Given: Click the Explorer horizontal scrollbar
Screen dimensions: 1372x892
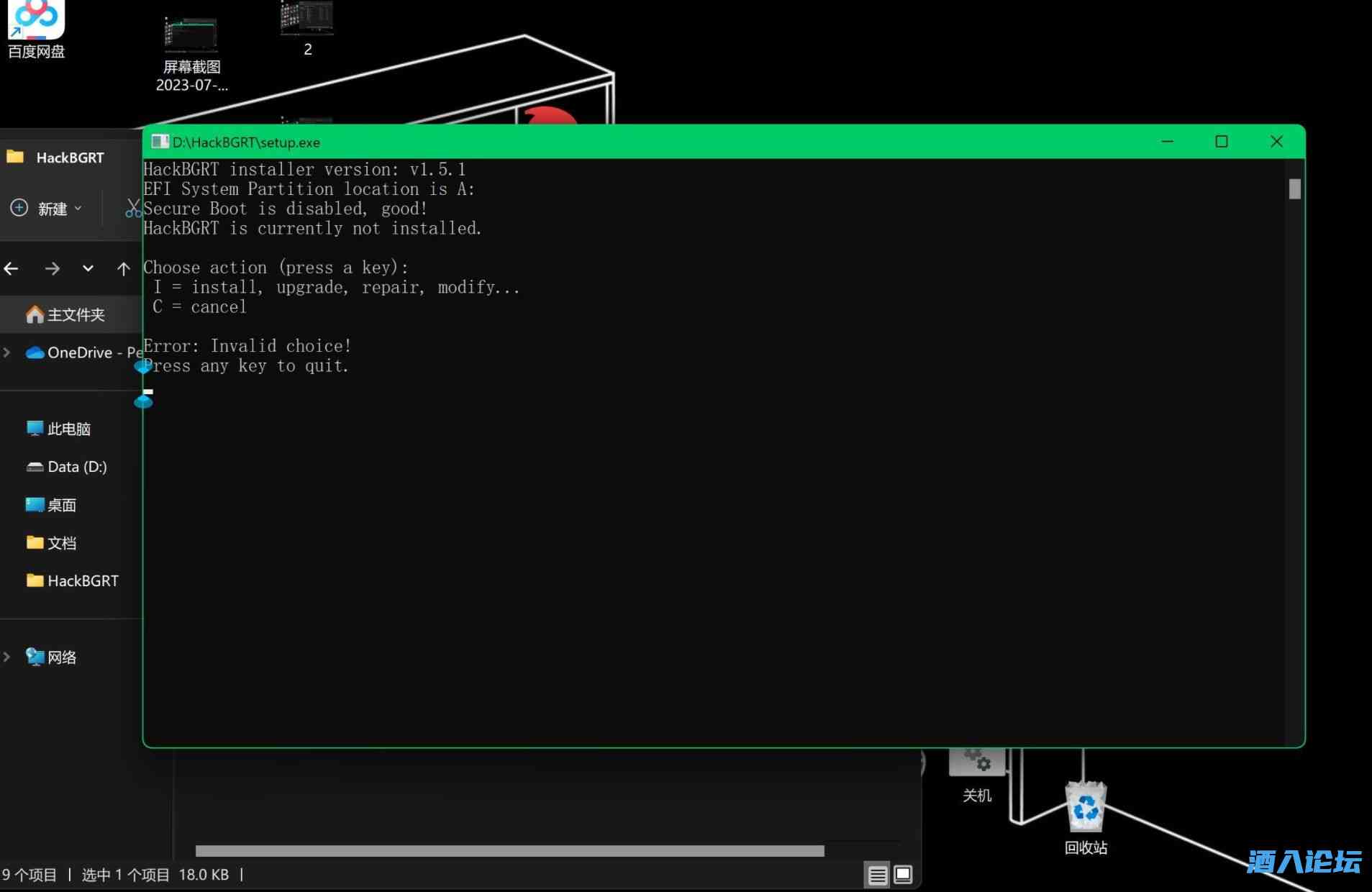Looking at the screenshot, I should (x=509, y=851).
